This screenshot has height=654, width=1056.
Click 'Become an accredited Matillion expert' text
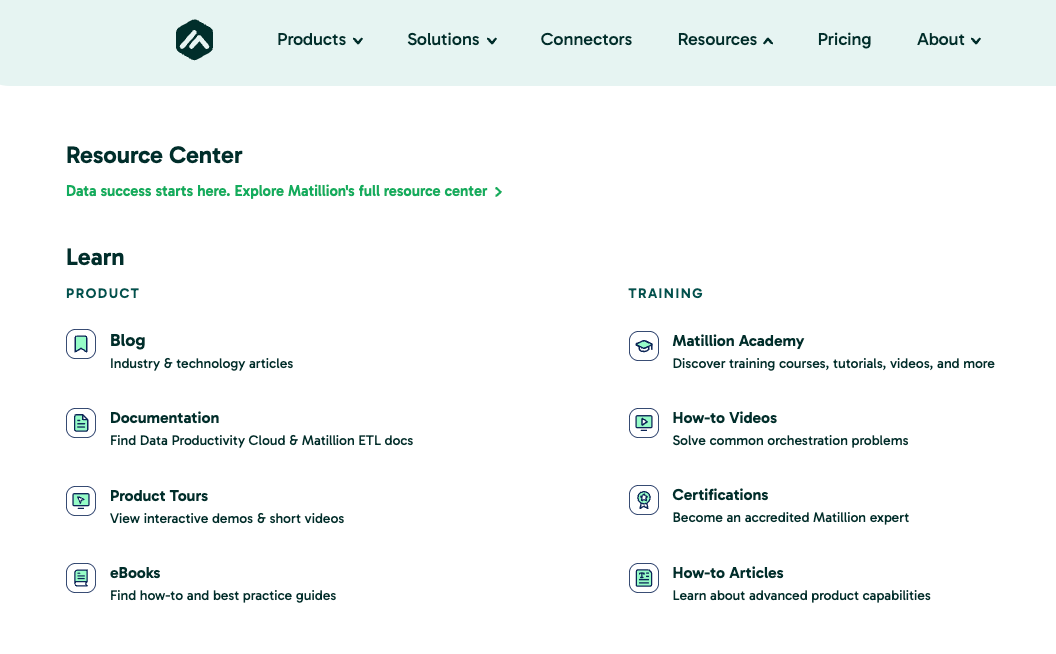pos(791,518)
